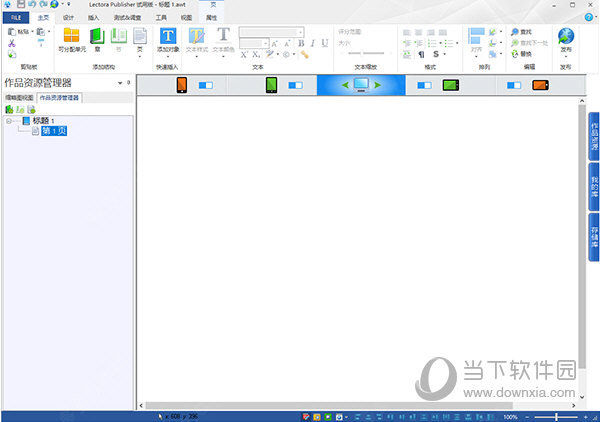This screenshot has height=422, width=600.
Task: Click the zoom slider in status bar
Action: point(556,417)
